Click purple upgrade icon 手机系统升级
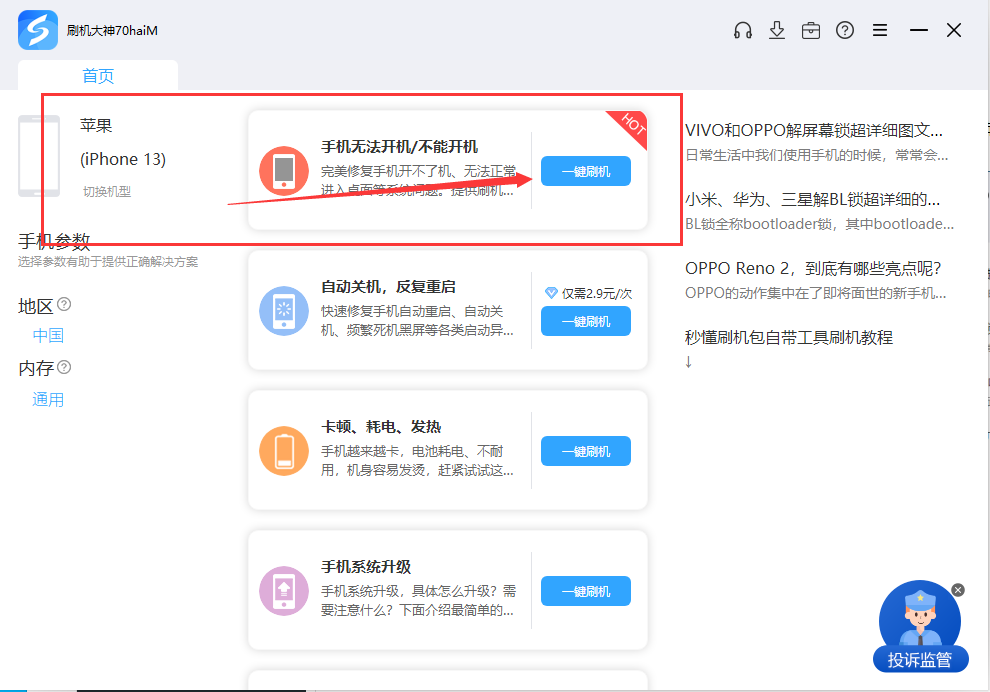 point(284,591)
